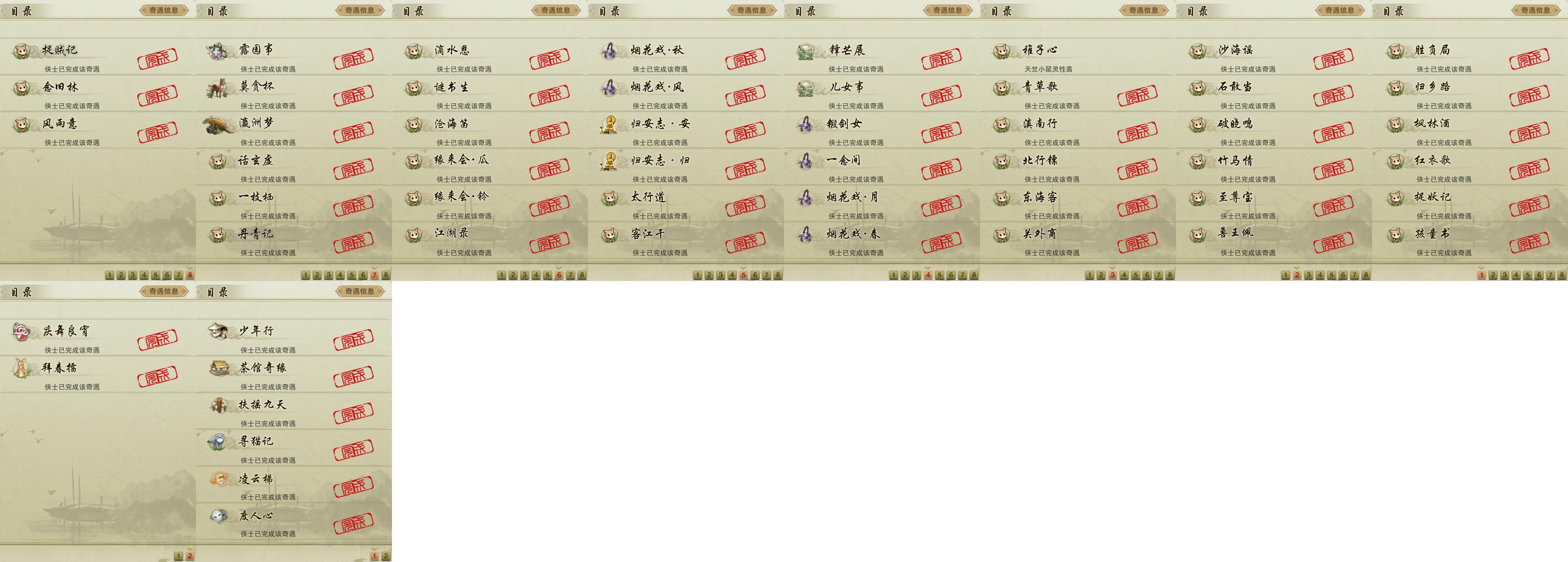Click the golden statue icon for 归安志·安

pos(609,125)
